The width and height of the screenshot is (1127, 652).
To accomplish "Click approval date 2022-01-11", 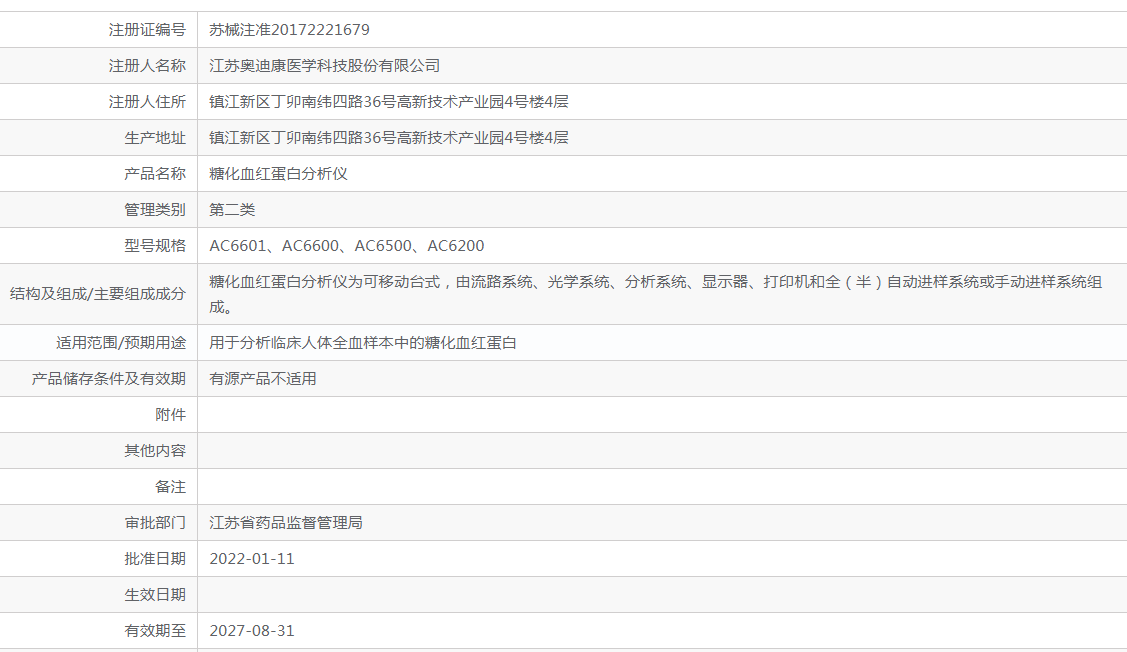I will (252, 558).
